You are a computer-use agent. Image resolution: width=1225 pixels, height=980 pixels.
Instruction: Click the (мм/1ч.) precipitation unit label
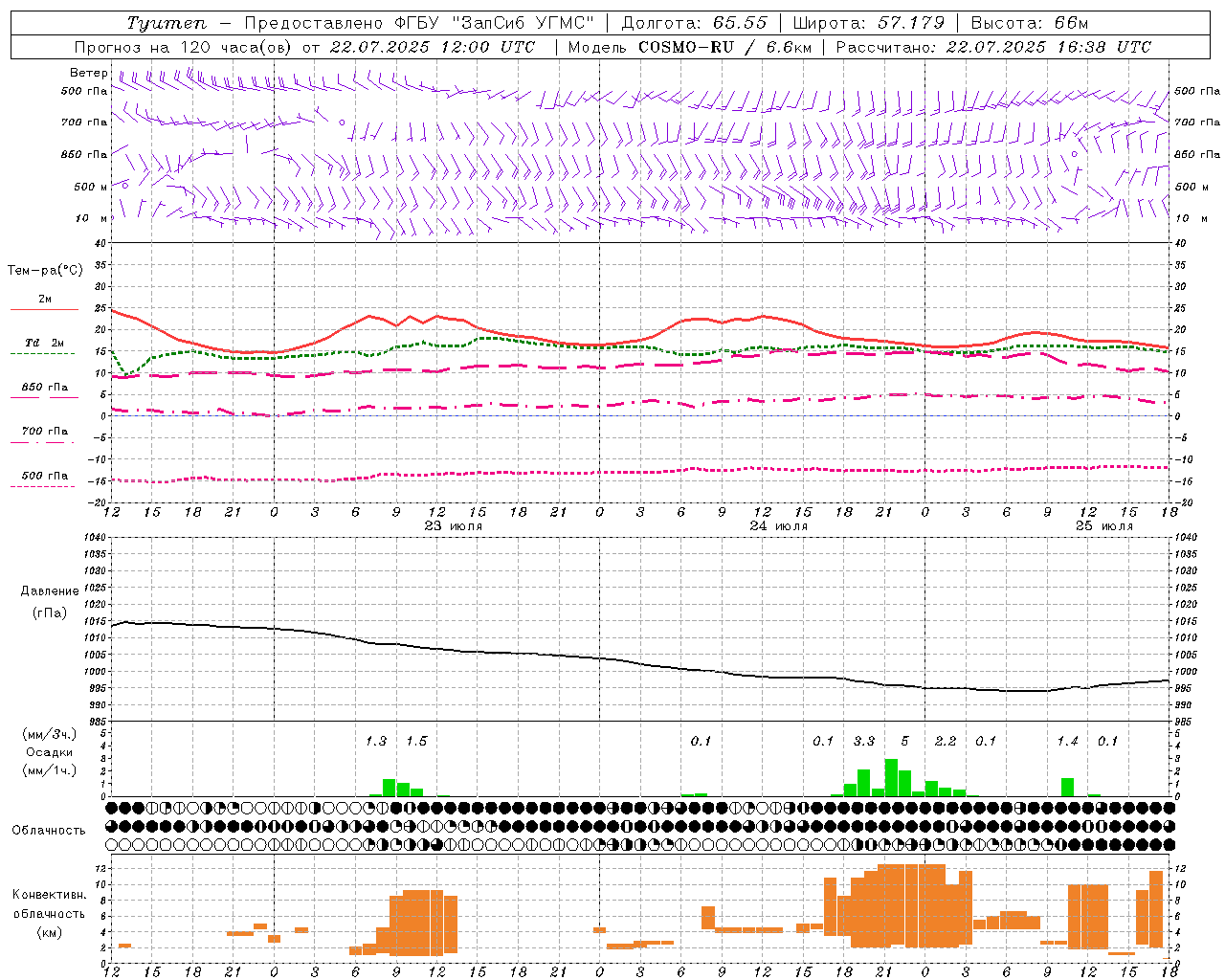pyautogui.click(x=50, y=770)
